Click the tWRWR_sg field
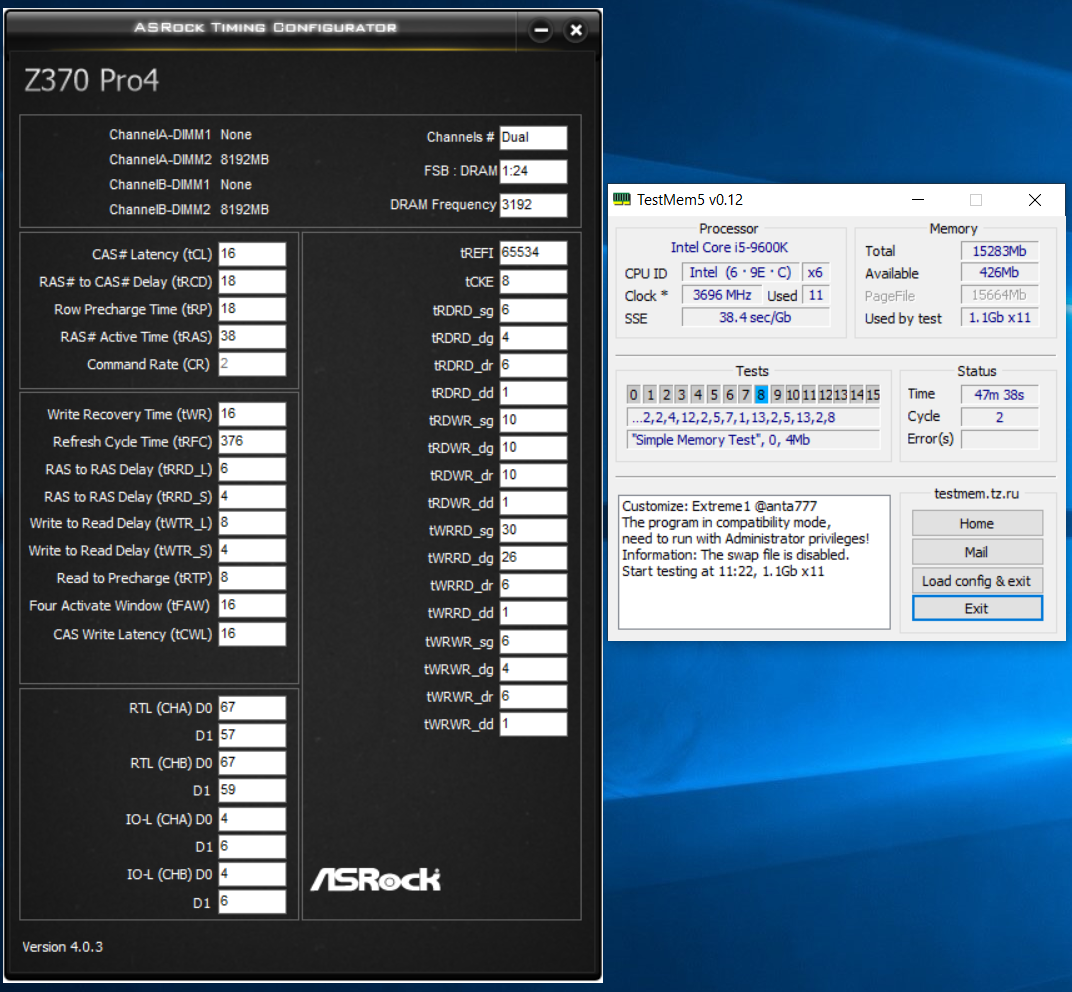 click(533, 641)
